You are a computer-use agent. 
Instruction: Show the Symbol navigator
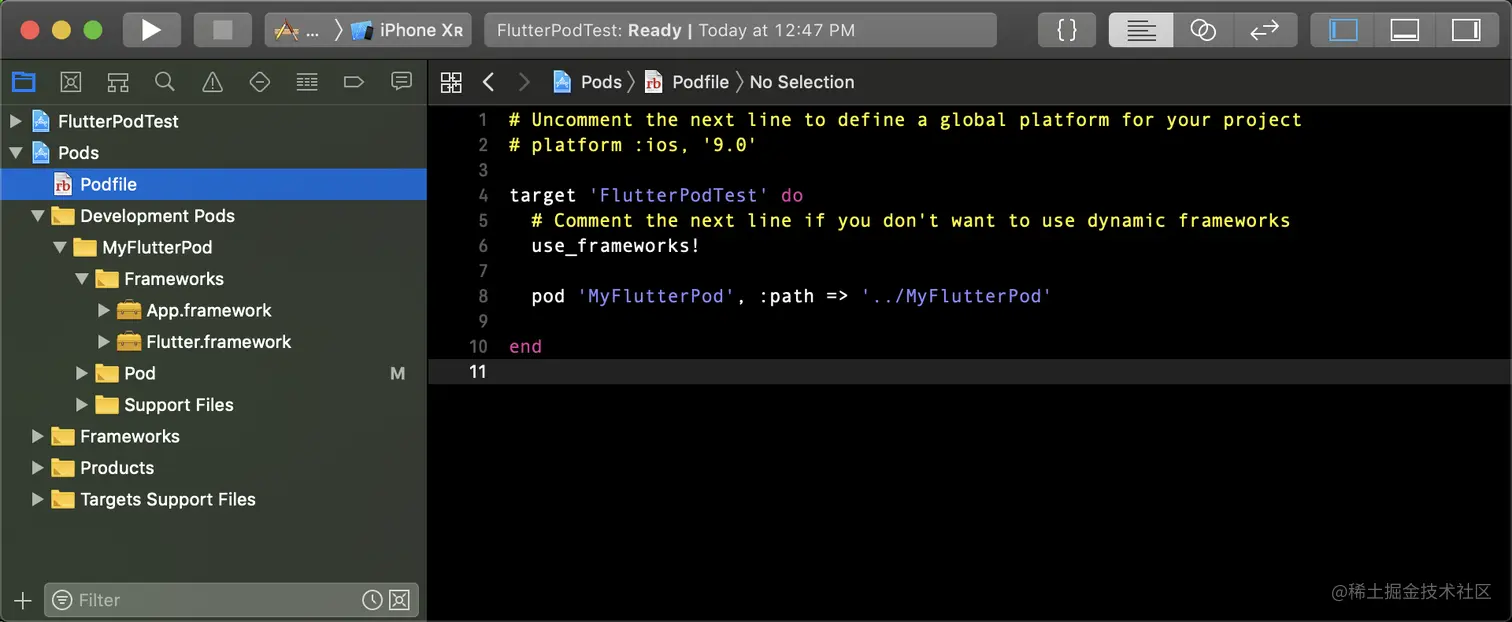pyautogui.click(x=118, y=82)
